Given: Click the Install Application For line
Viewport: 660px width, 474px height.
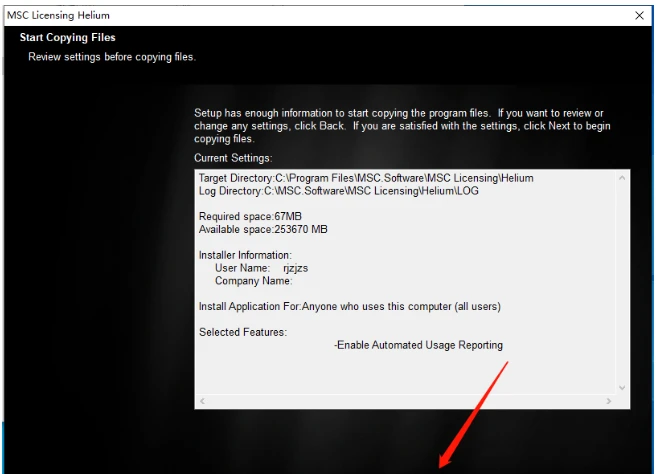Looking at the screenshot, I should coord(350,306).
